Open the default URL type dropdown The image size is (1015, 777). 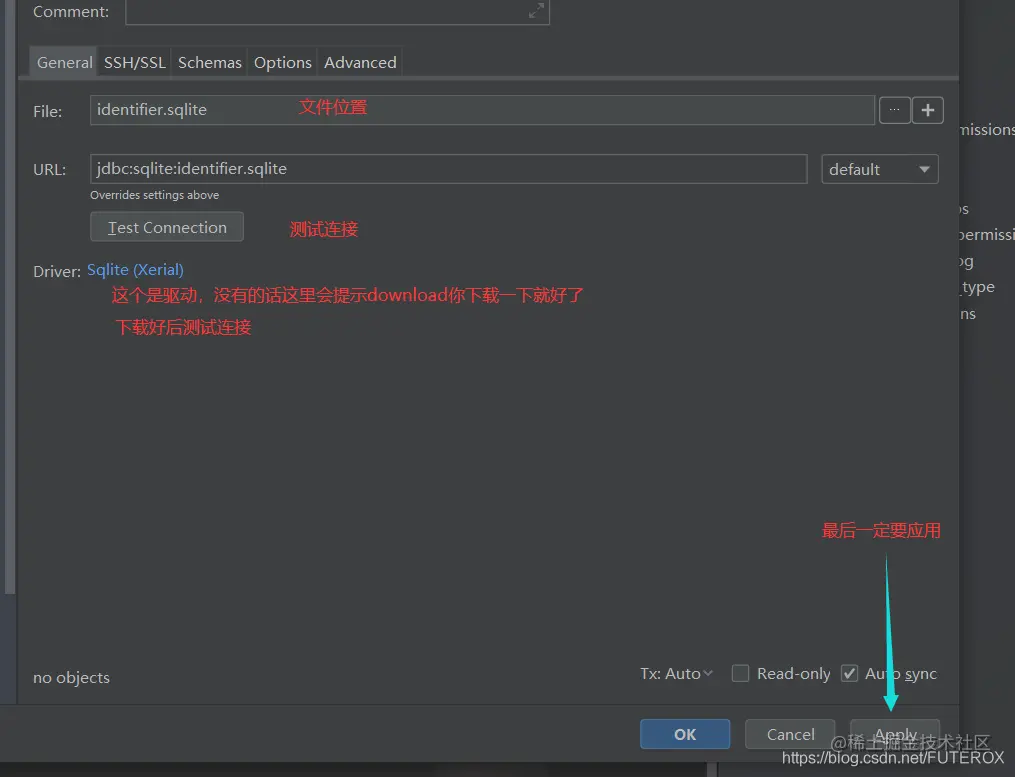880,169
